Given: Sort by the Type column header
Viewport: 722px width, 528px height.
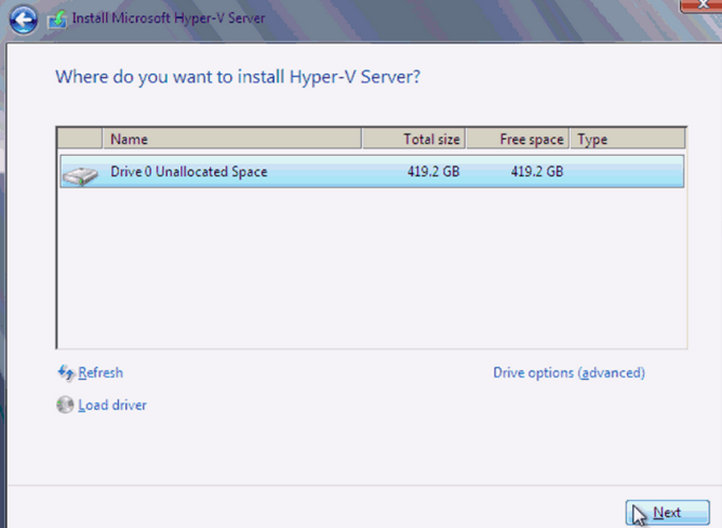Looking at the screenshot, I should coord(628,139).
